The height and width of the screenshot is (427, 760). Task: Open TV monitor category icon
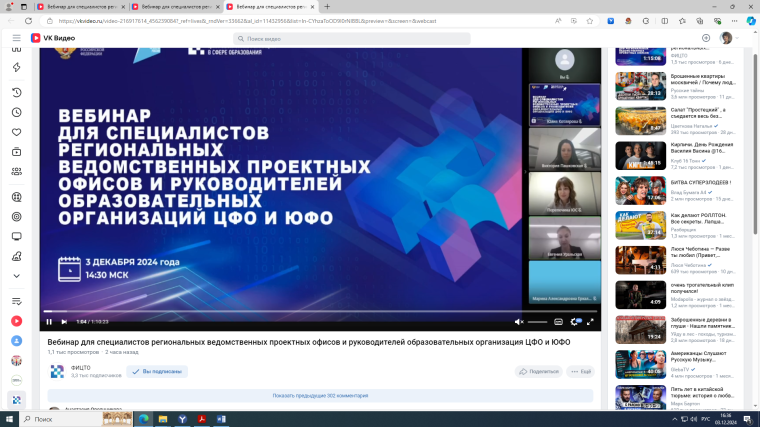(16, 237)
